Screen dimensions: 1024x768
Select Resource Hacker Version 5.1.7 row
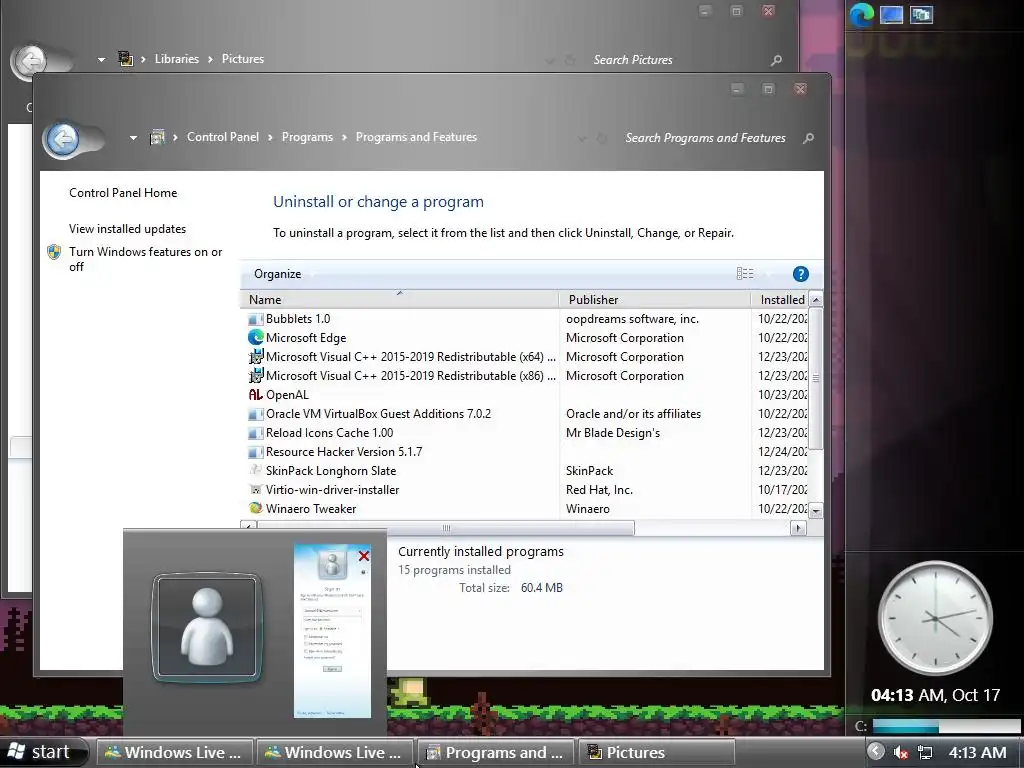(x=527, y=451)
